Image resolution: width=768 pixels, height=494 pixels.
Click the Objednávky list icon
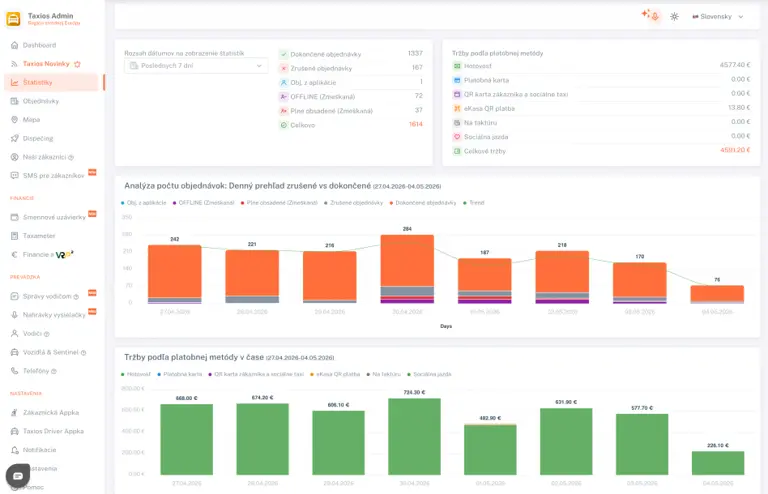pos(14,101)
